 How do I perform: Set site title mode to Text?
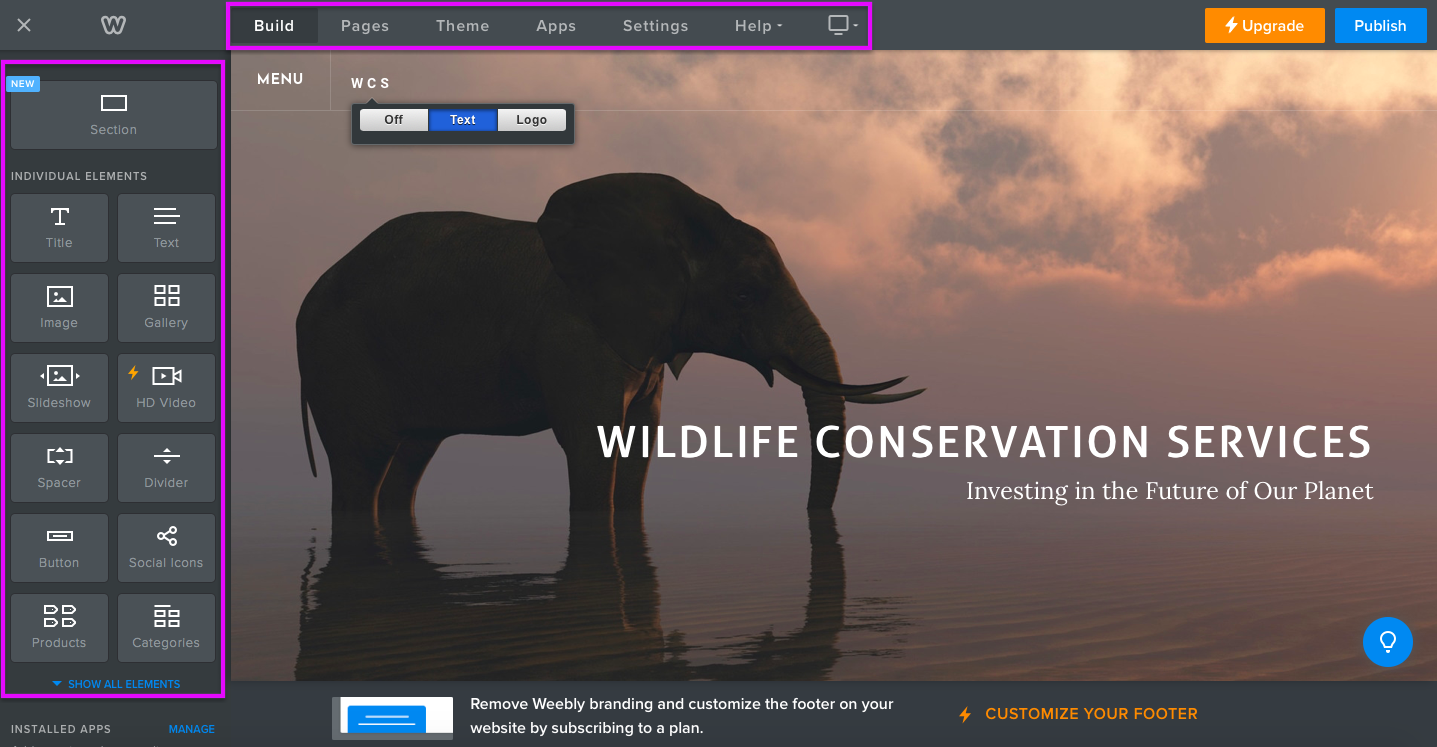(x=463, y=120)
